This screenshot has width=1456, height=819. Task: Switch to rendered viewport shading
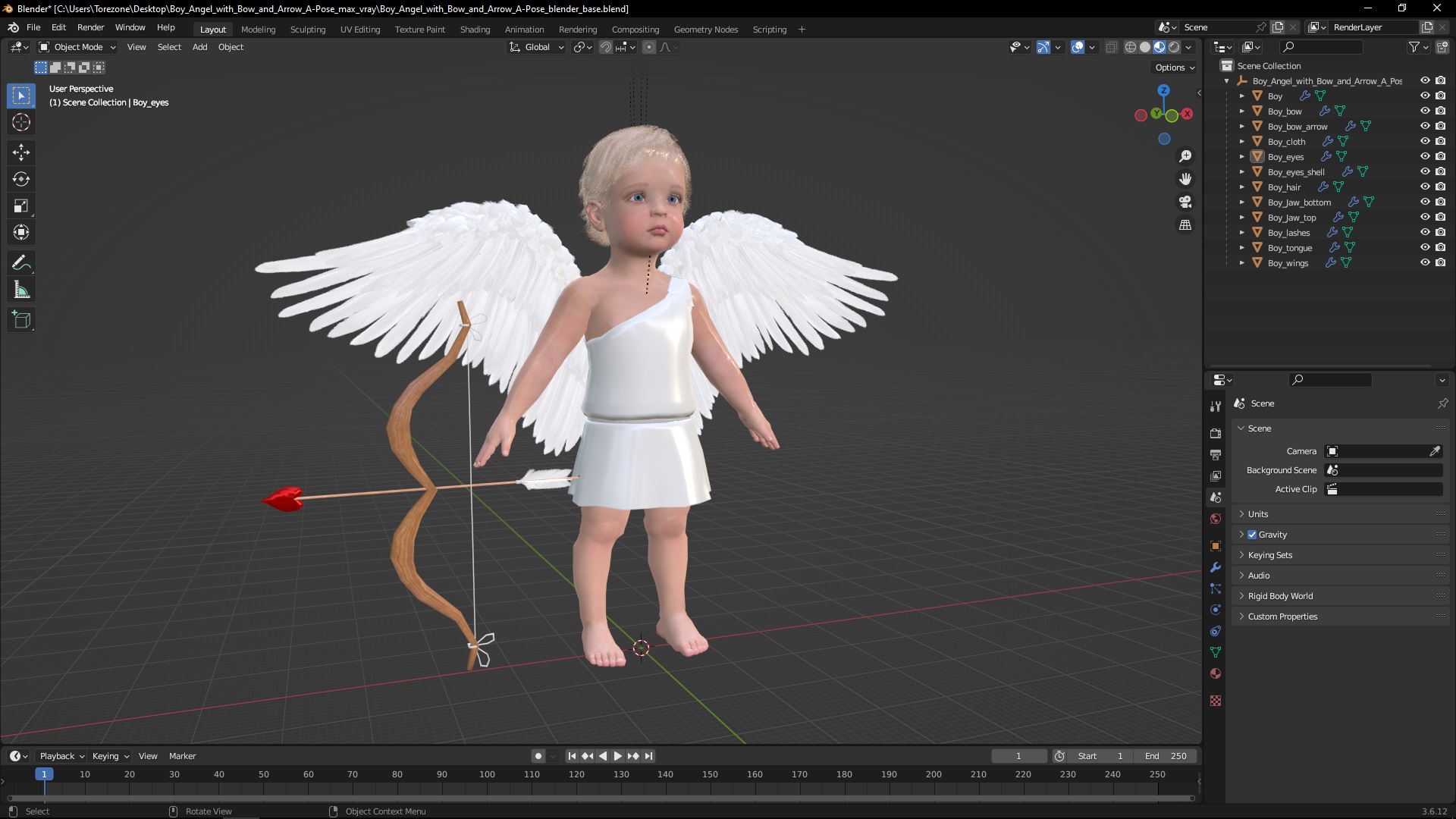point(1174,47)
